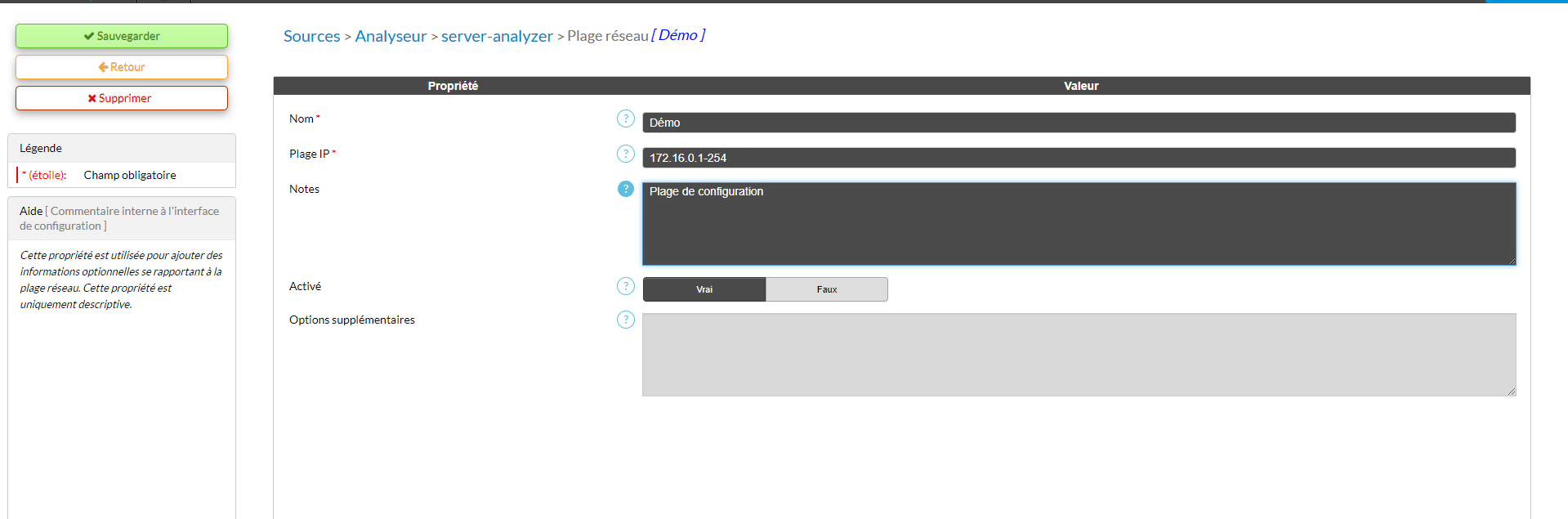The width and height of the screenshot is (1568, 519).
Task: Set Activé to Vrai
Action: 704,289
